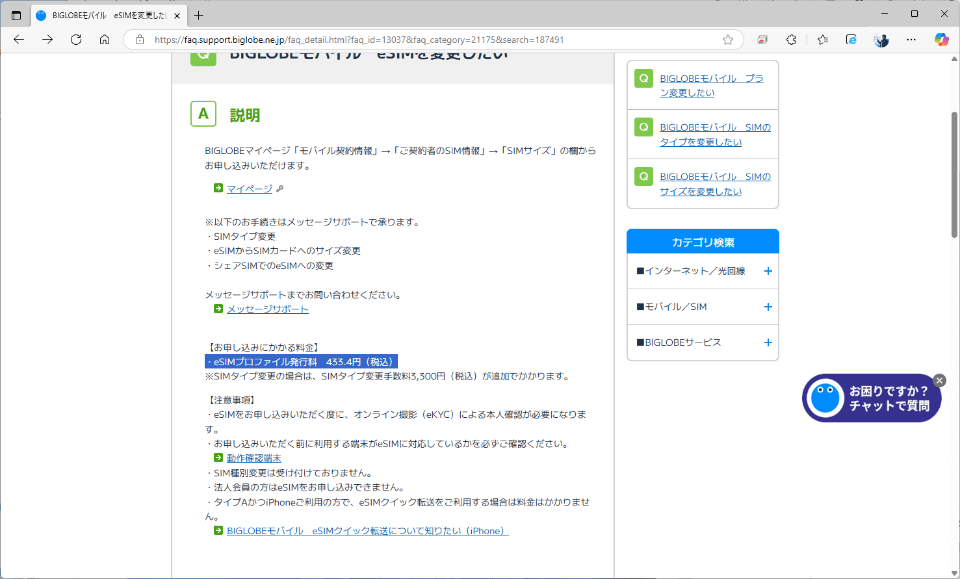Click the 【お申し込みにかかる料金】 heading
Screen dimensions: 960x579
coord(263,348)
